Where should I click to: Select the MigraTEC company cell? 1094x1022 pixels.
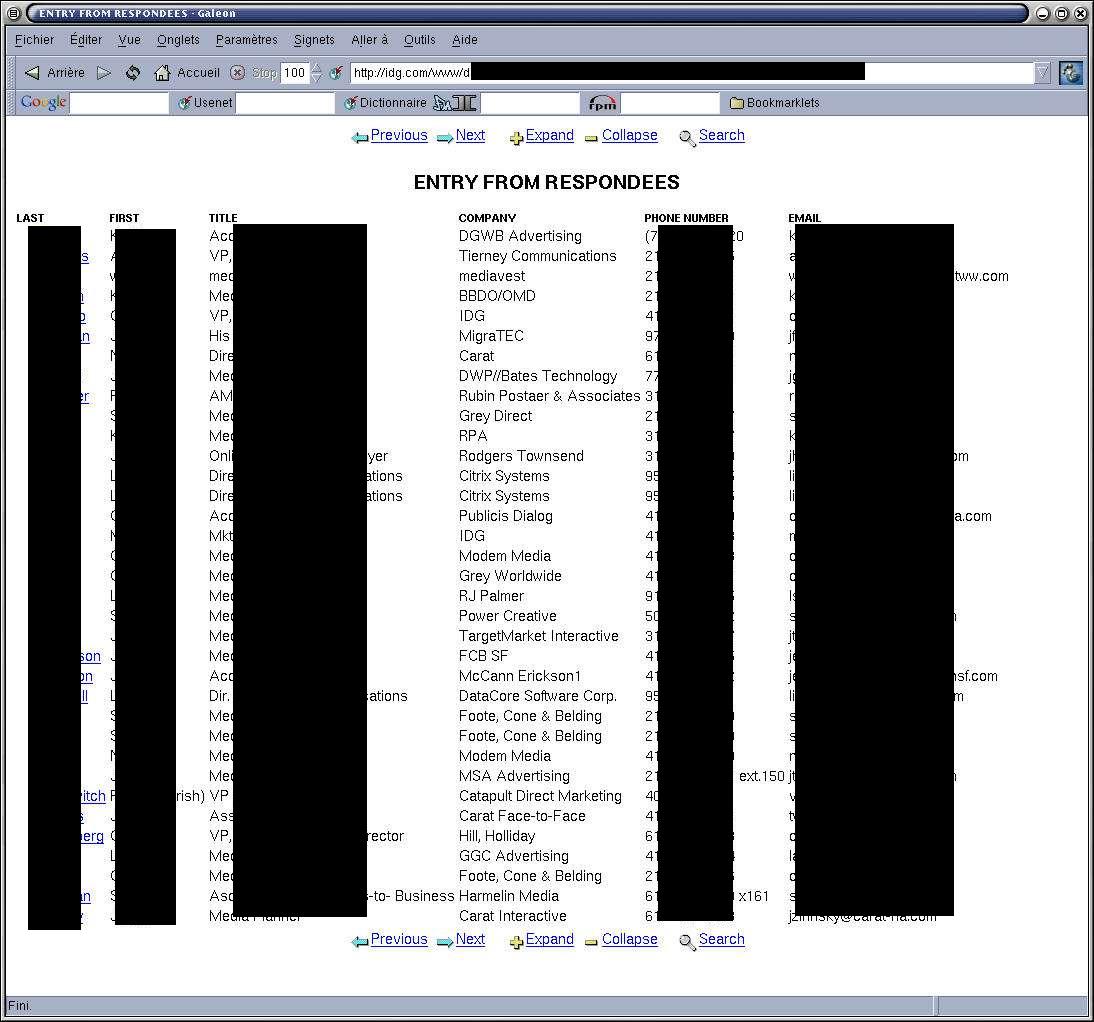[x=490, y=336]
